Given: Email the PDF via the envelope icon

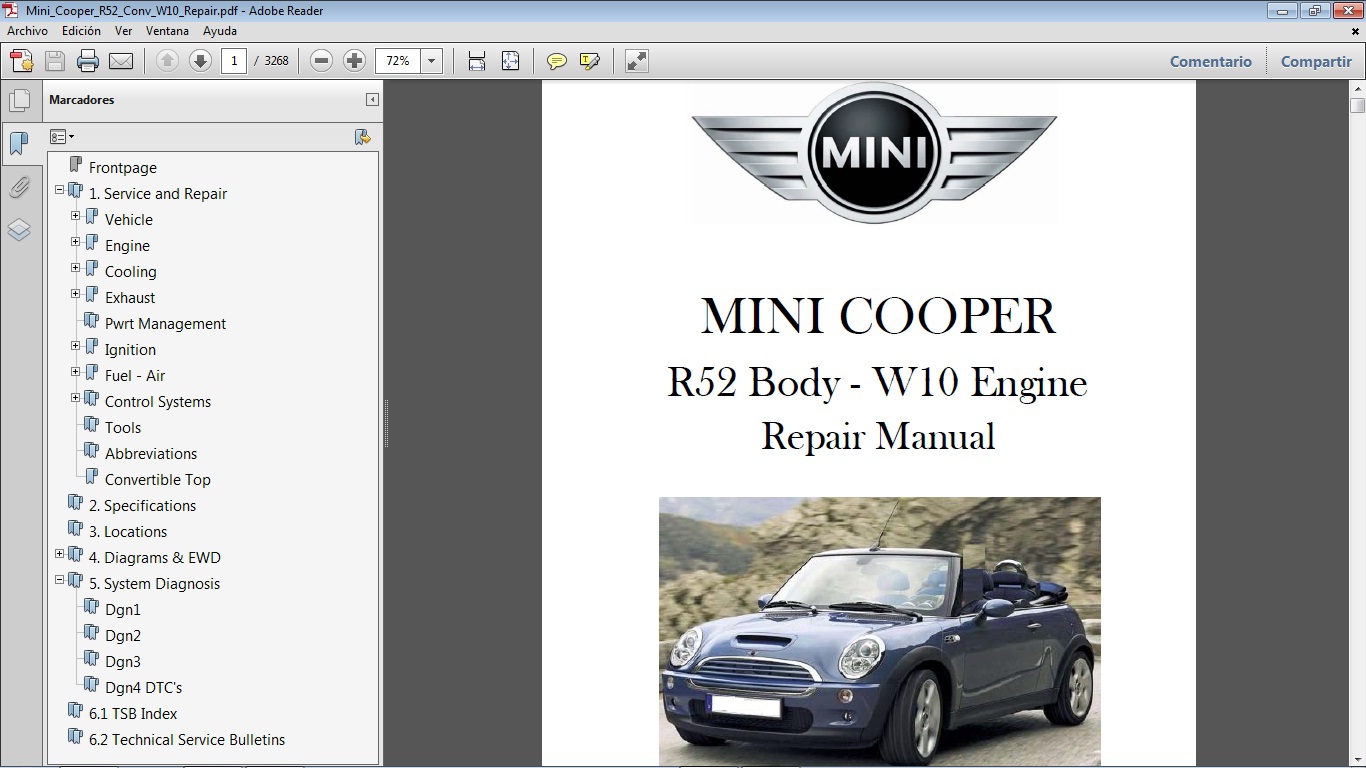Looking at the screenshot, I should pos(121,61).
